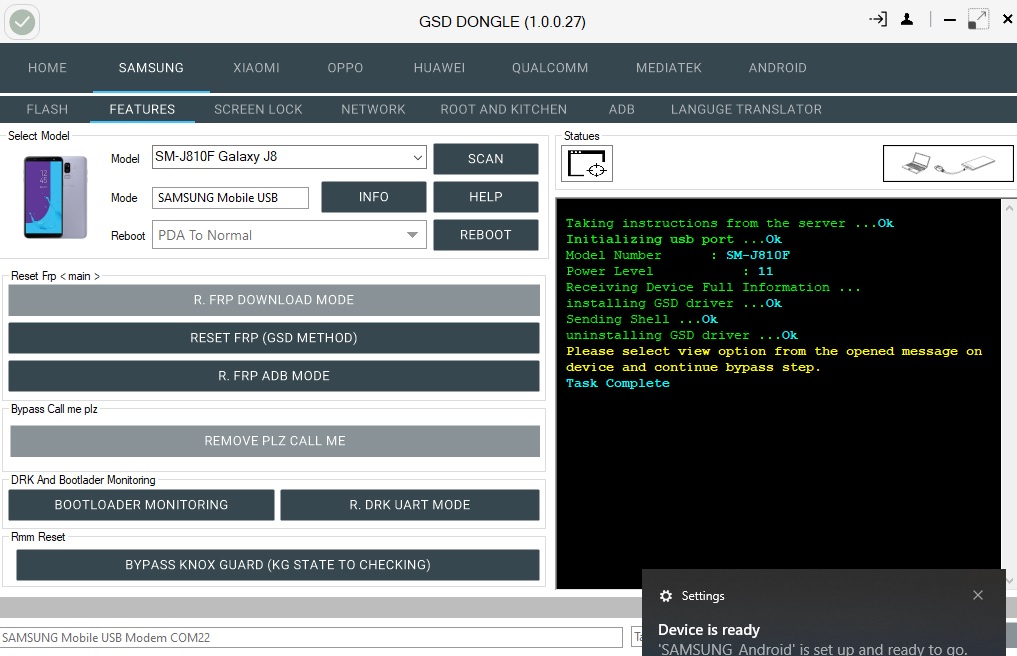Click the Mode field showing SAMSUNG Mobile USB
Screen dimensions: 1017x656
pos(230,198)
